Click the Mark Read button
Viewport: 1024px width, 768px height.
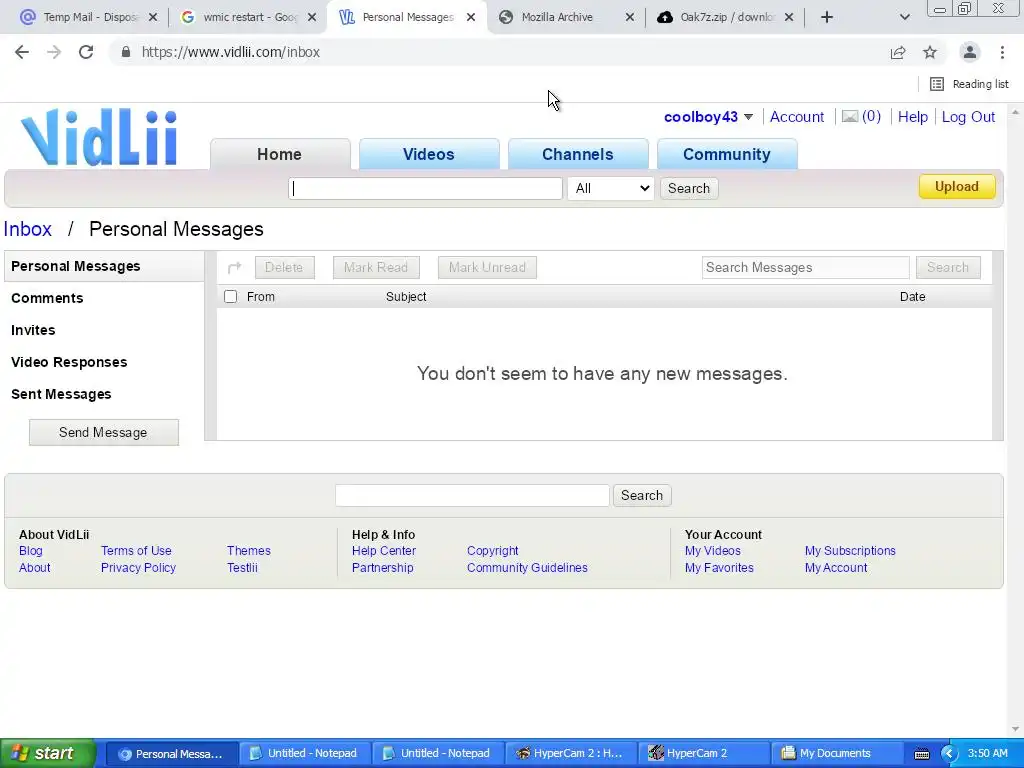click(x=376, y=267)
